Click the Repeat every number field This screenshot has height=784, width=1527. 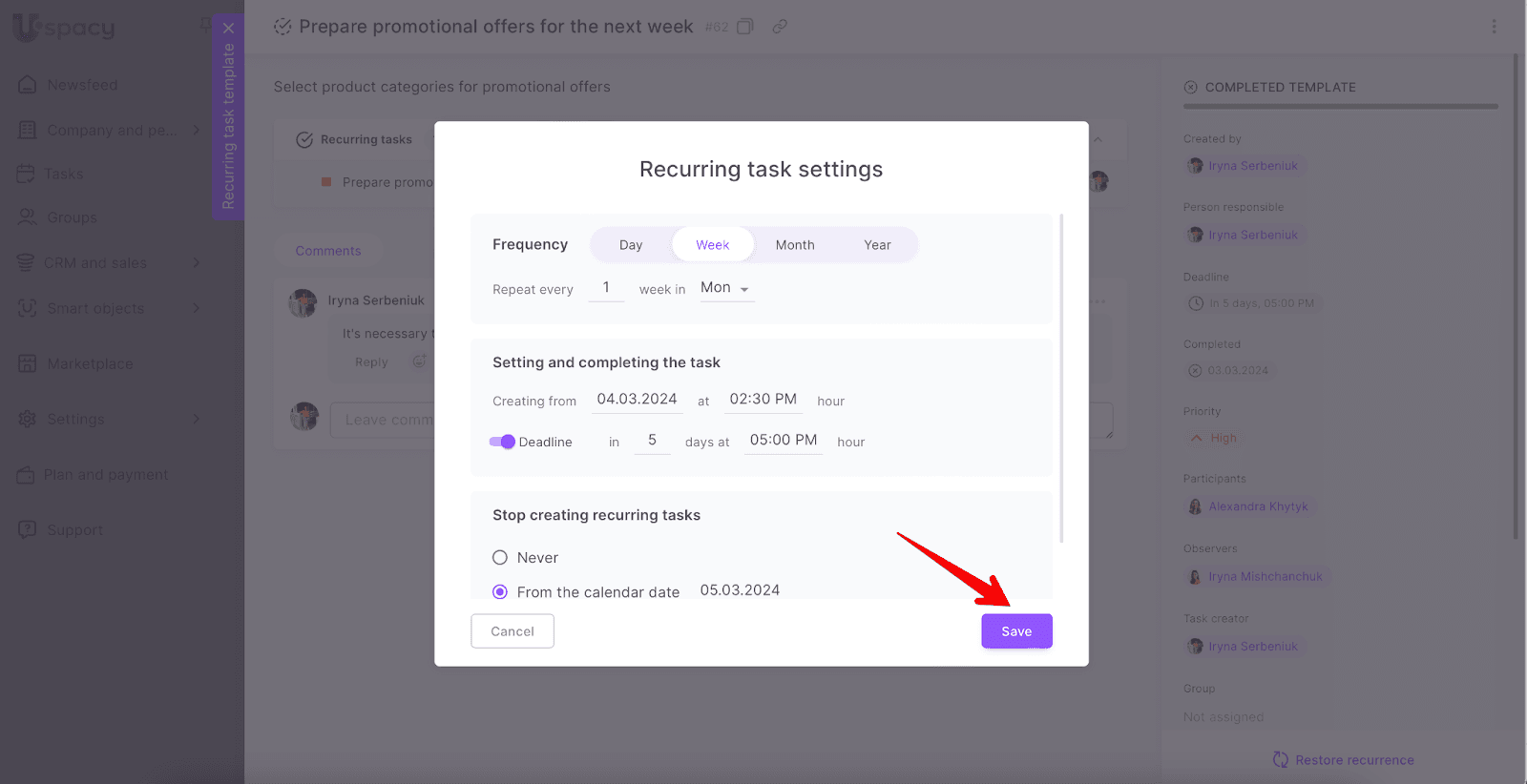(x=606, y=288)
